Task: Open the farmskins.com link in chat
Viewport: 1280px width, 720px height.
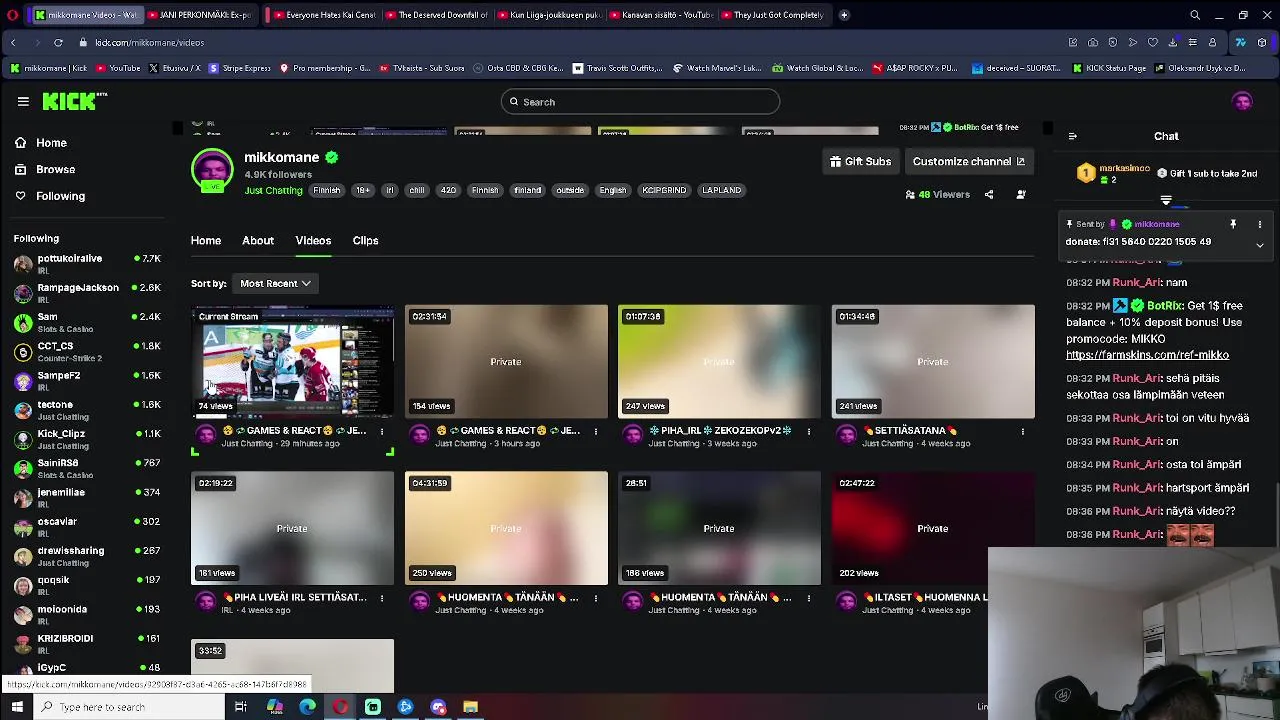Action: [1147, 355]
